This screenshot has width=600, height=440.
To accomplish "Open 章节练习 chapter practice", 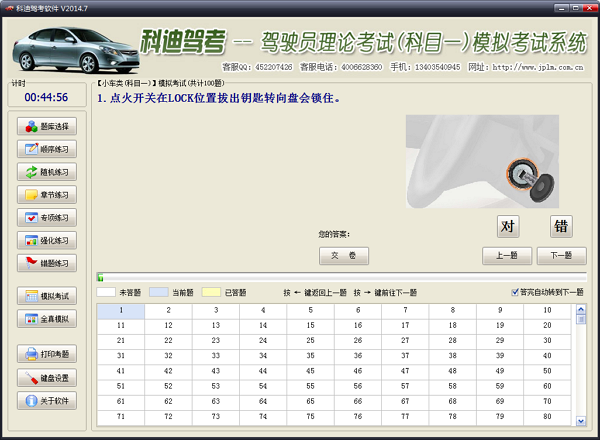I will click(47, 195).
